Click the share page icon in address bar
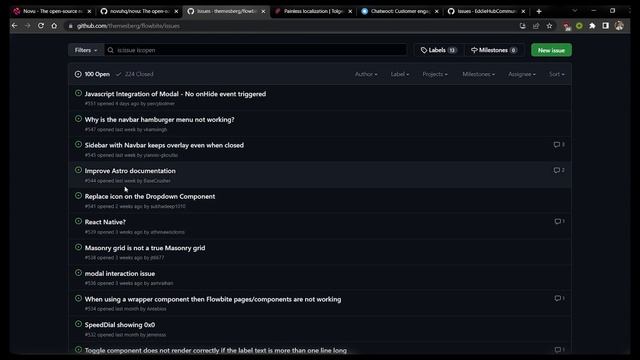Image resolution: width=640 pixels, height=360 pixels. pyautogui.click(x=536, y=26)
